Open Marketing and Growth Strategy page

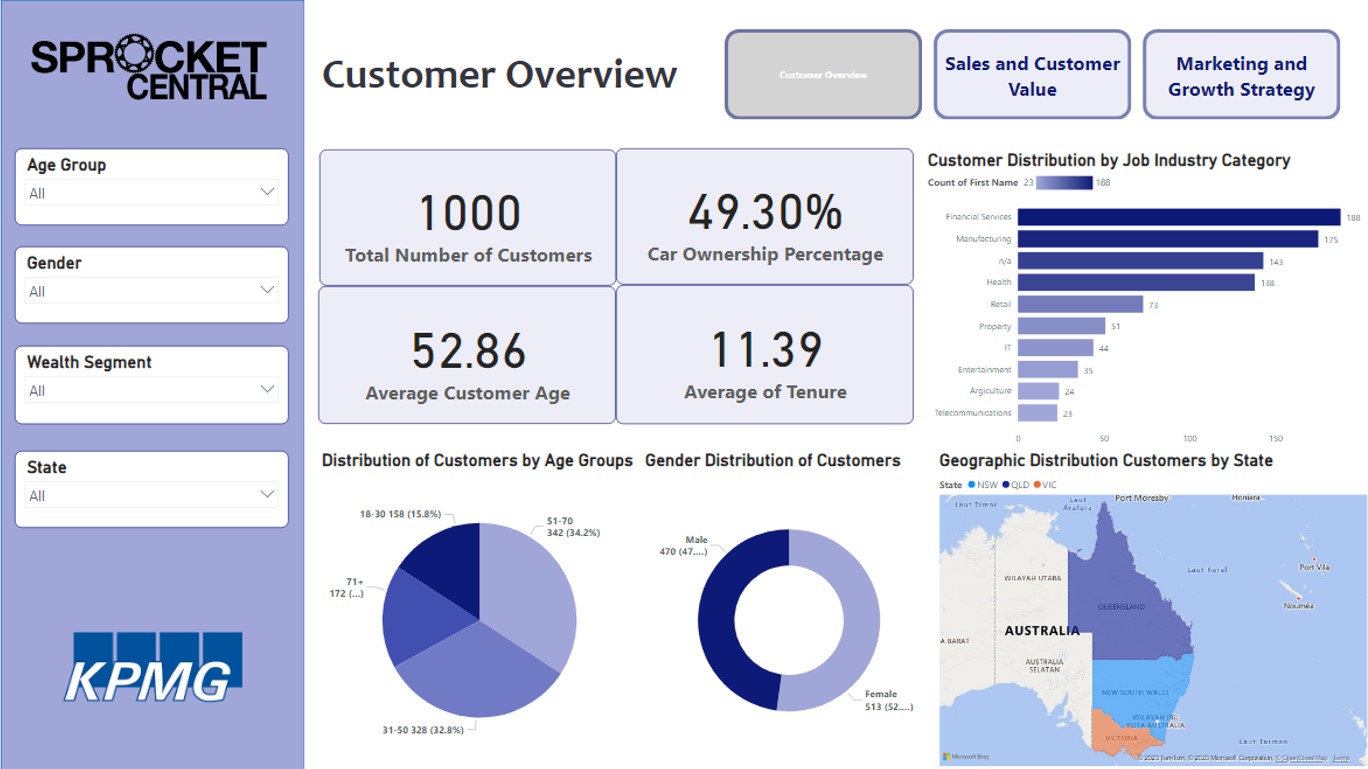1241,76
